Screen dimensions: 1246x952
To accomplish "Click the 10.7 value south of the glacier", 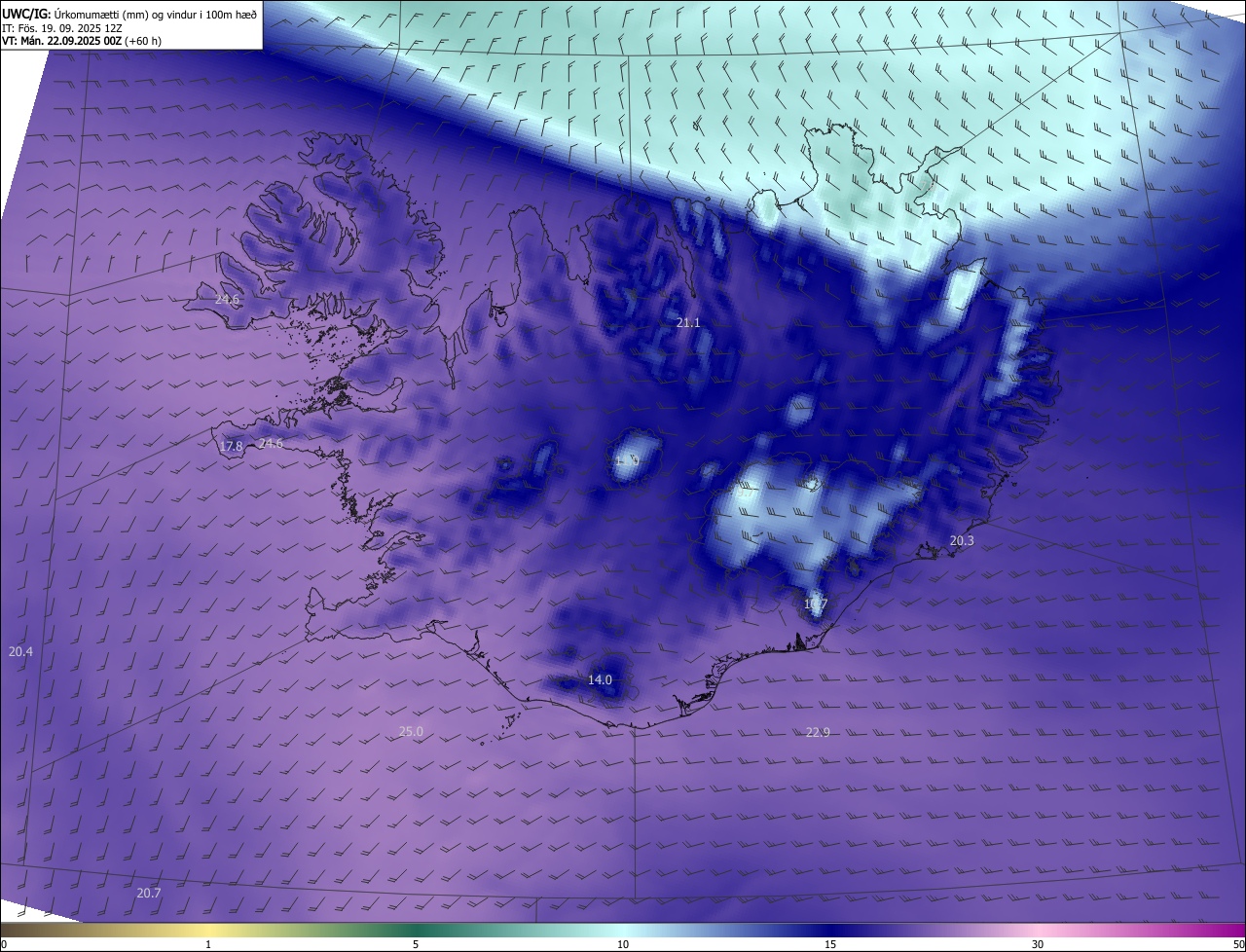I will click(816, 604).
